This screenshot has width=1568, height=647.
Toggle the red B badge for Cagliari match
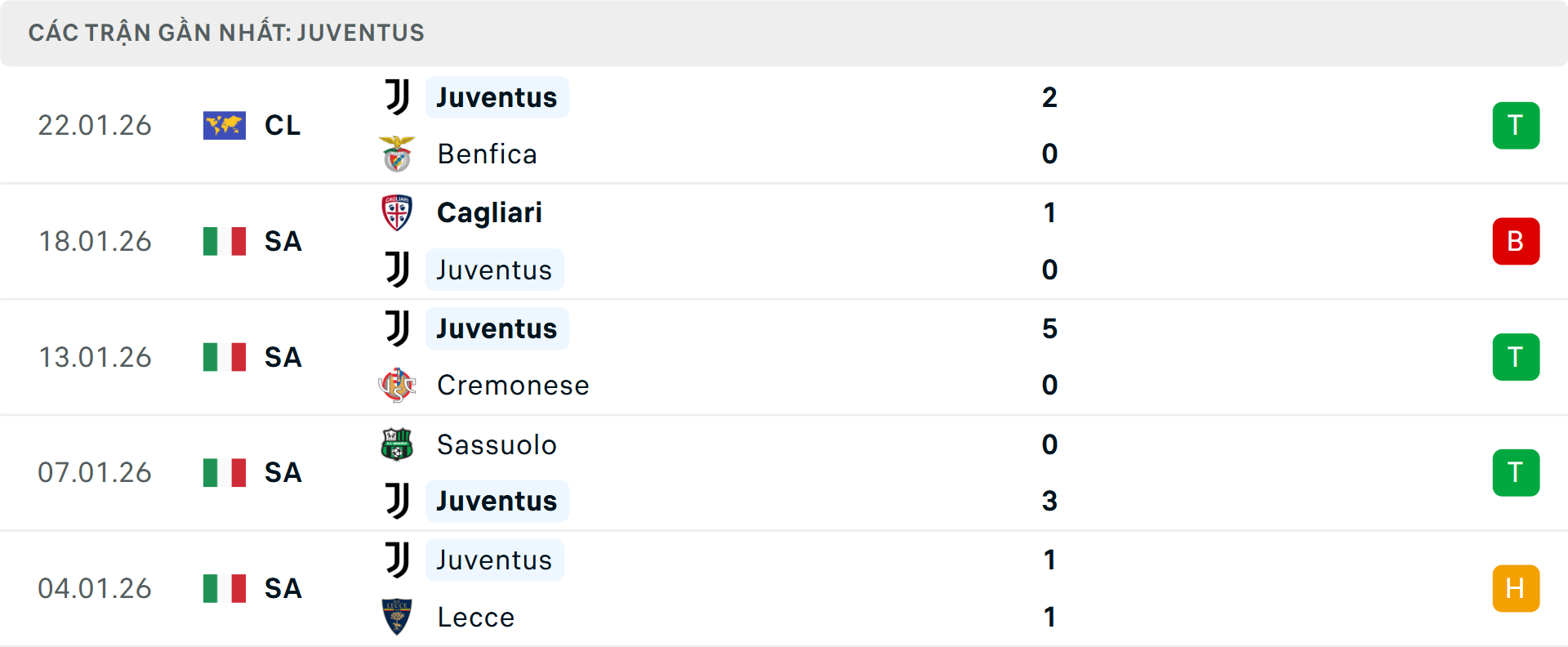pos(1516,241)
